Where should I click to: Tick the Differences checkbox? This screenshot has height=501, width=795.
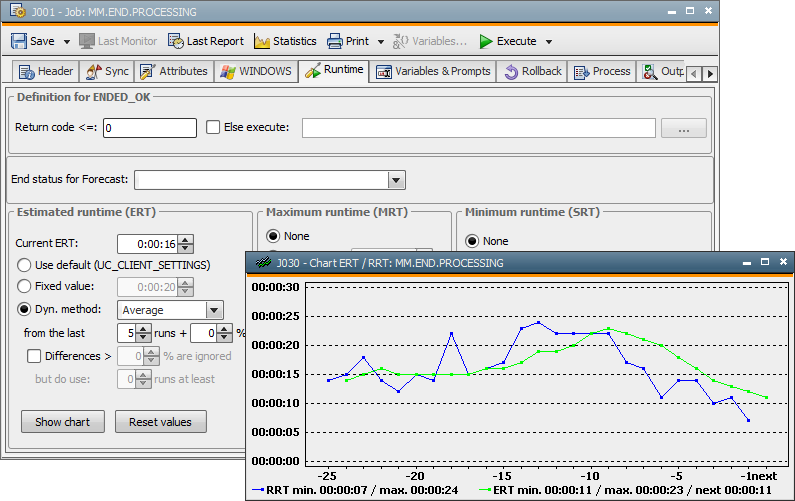(34, 356)
